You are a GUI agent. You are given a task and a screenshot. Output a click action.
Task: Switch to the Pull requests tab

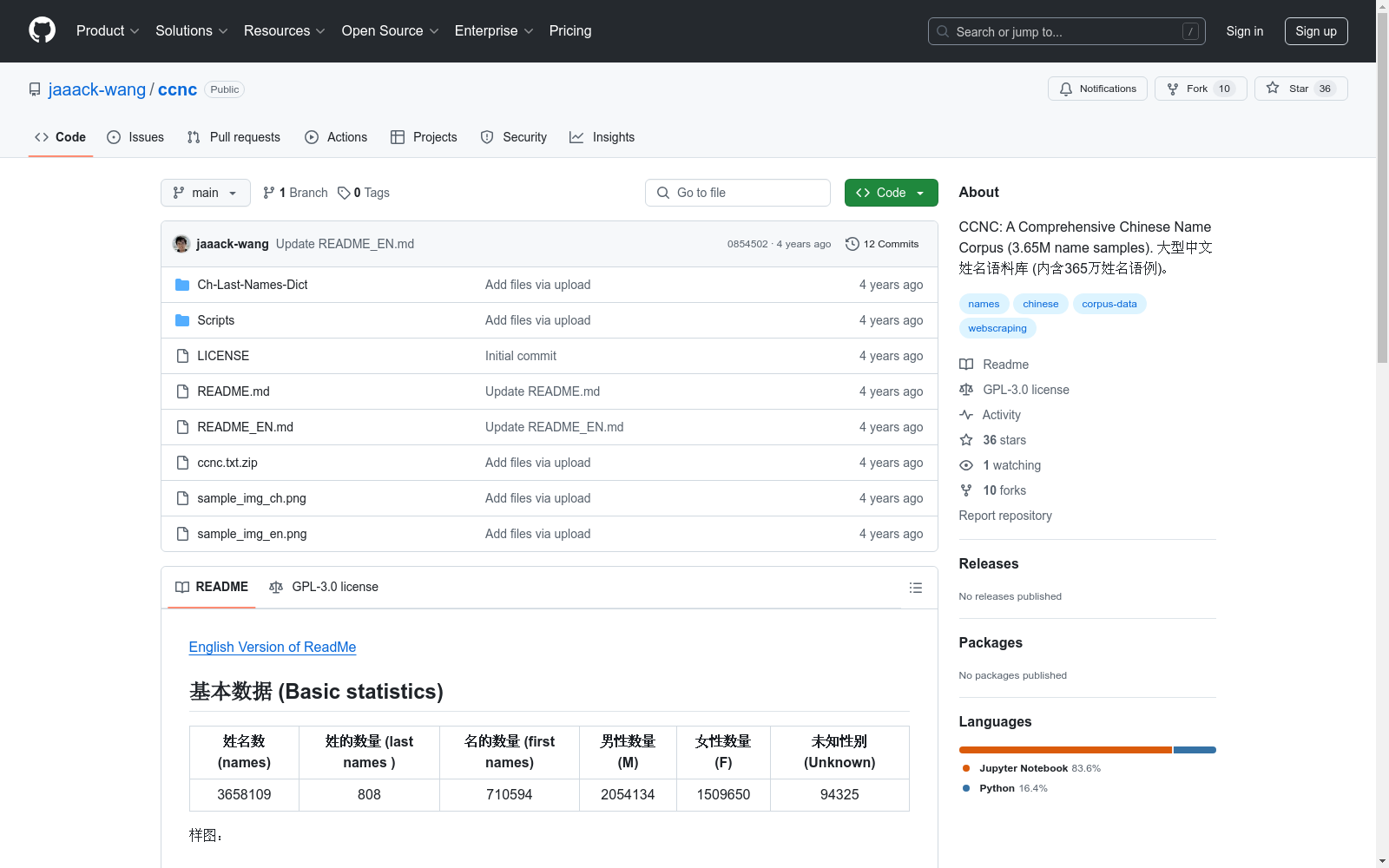pos(234,137)
